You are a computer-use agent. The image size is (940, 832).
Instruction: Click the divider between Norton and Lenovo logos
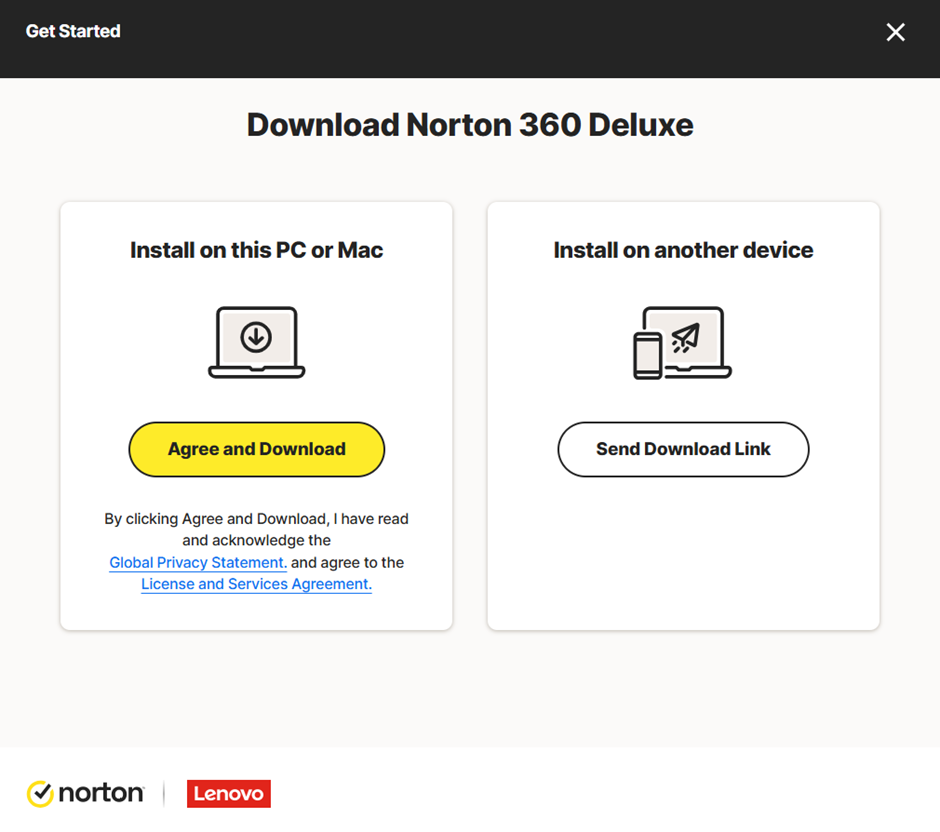164,794
